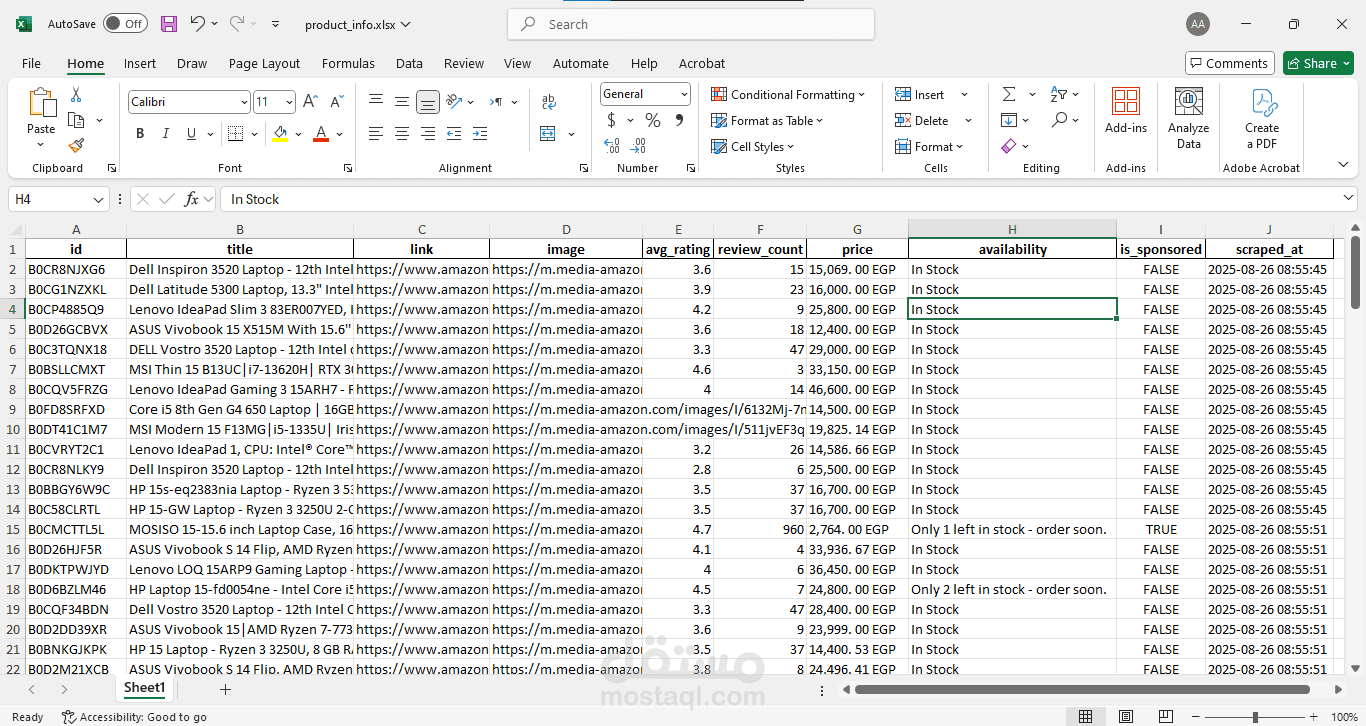Click Center horizontal alignment icon
This screenshot has height=726, width=1366.
(x=402, y=134)
